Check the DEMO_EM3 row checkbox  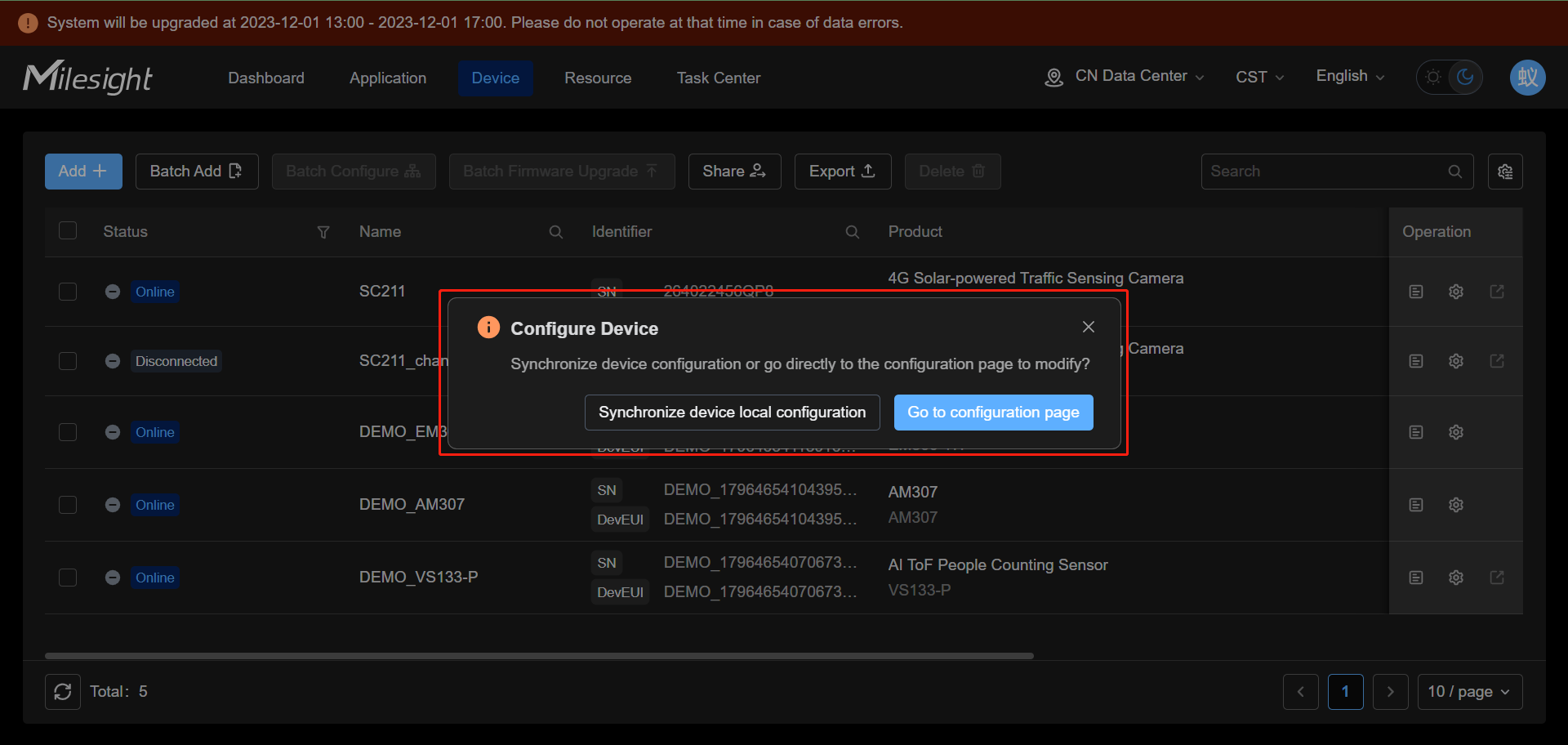[68, 432]
